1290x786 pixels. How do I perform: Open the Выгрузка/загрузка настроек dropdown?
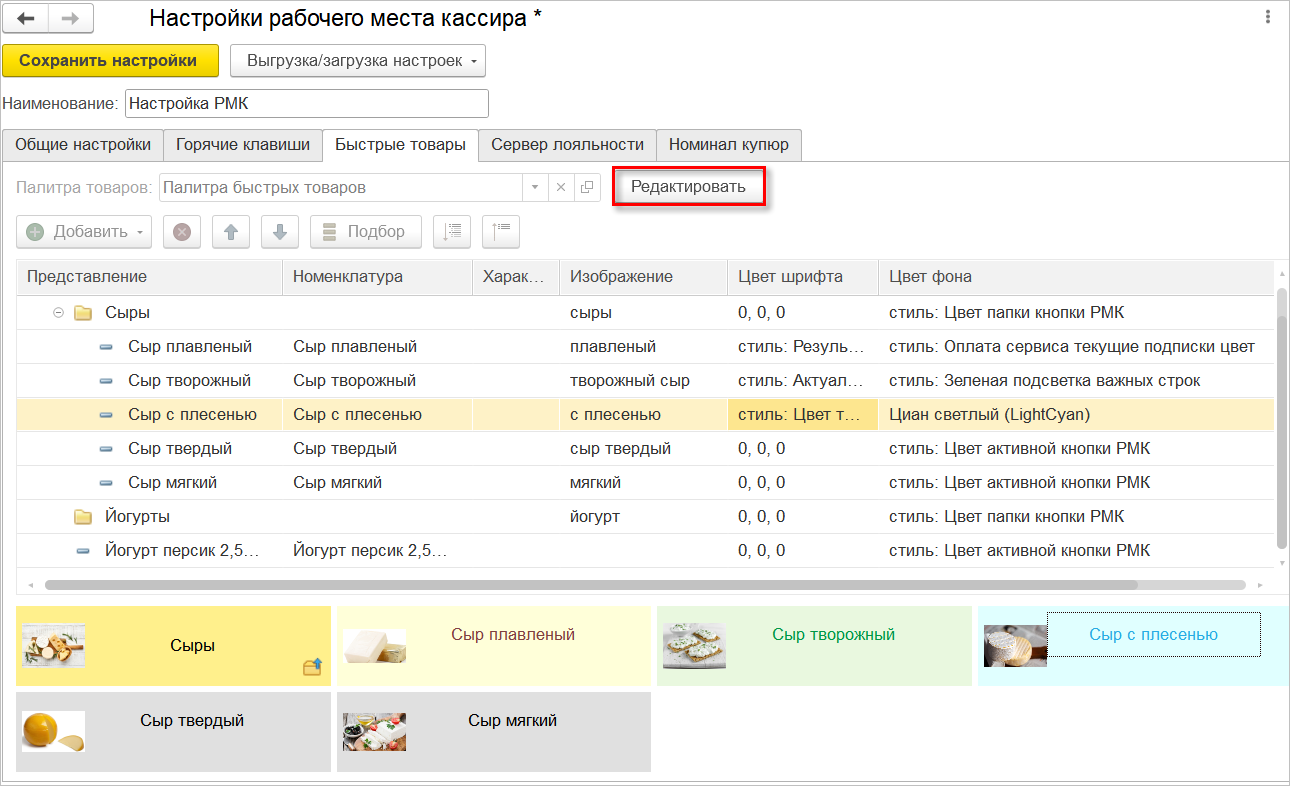[357, 61]
